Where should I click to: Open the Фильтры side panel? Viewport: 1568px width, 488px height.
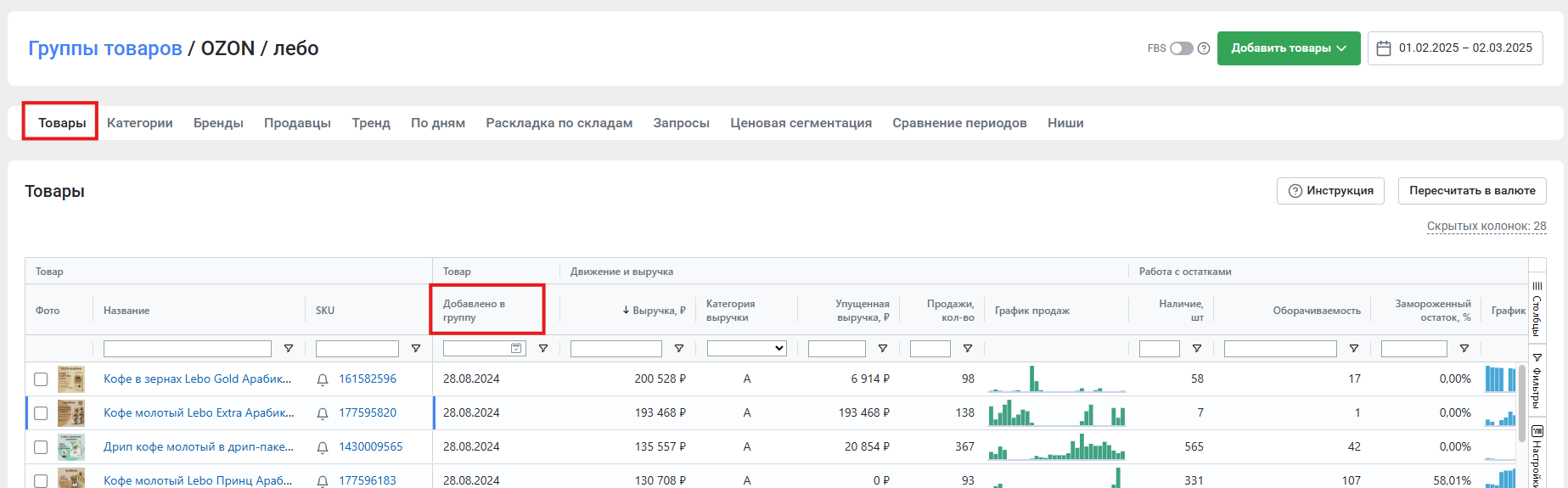(1537, 380)
